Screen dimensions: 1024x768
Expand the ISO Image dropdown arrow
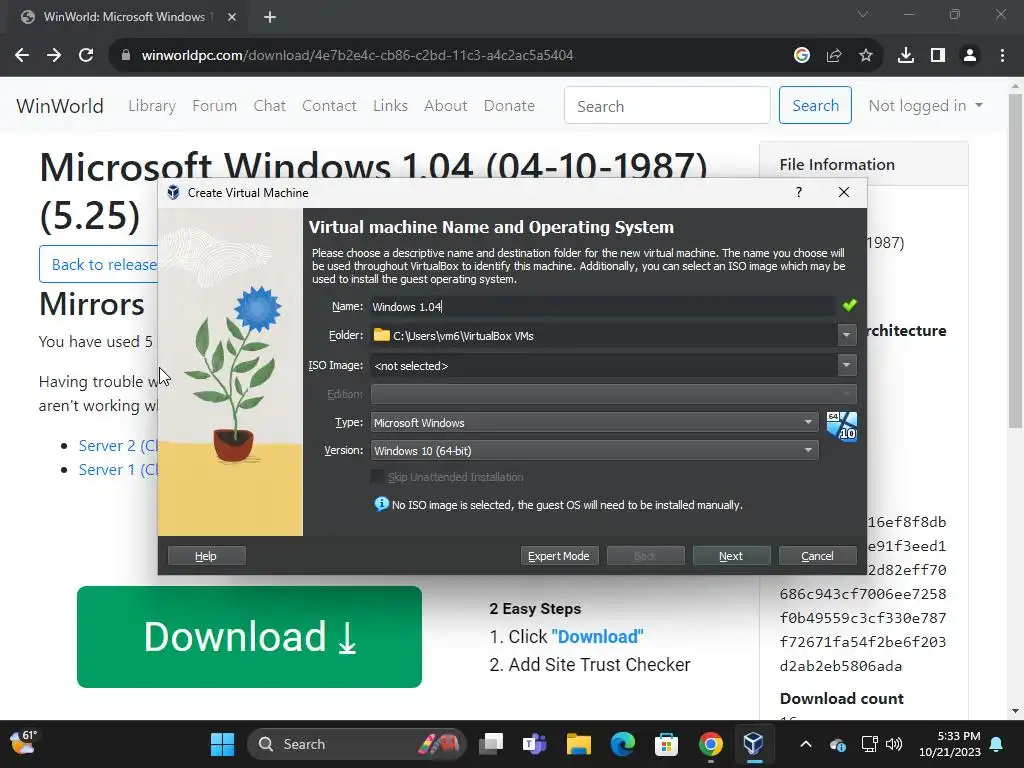pyautogui.click(x=846, y=365)
